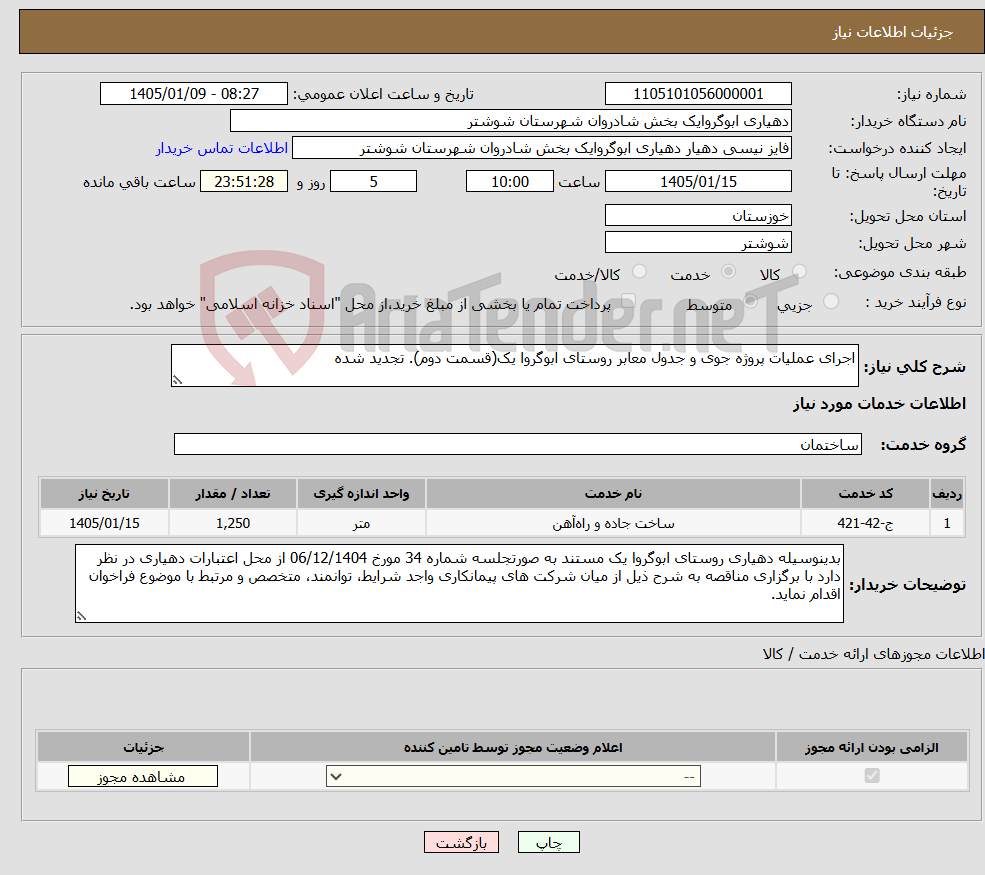The height and width of the screenshot is (875, 985).
Task: Click the تاریخ نیاز column header
Action: [x=104, y=494]
